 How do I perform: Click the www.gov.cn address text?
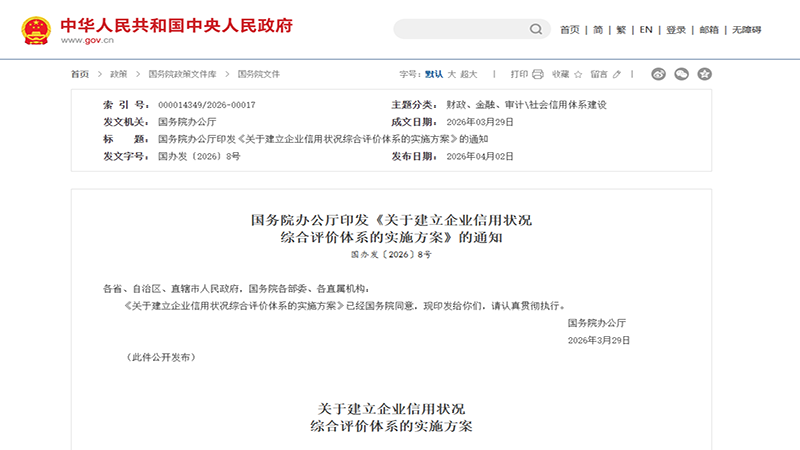click(x=87, y=40)
